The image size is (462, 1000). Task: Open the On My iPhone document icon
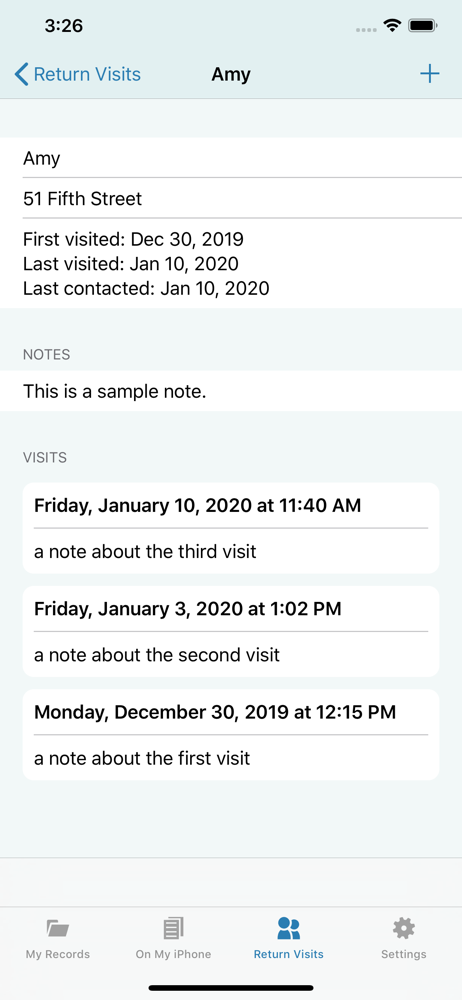[x=174, y=929]
